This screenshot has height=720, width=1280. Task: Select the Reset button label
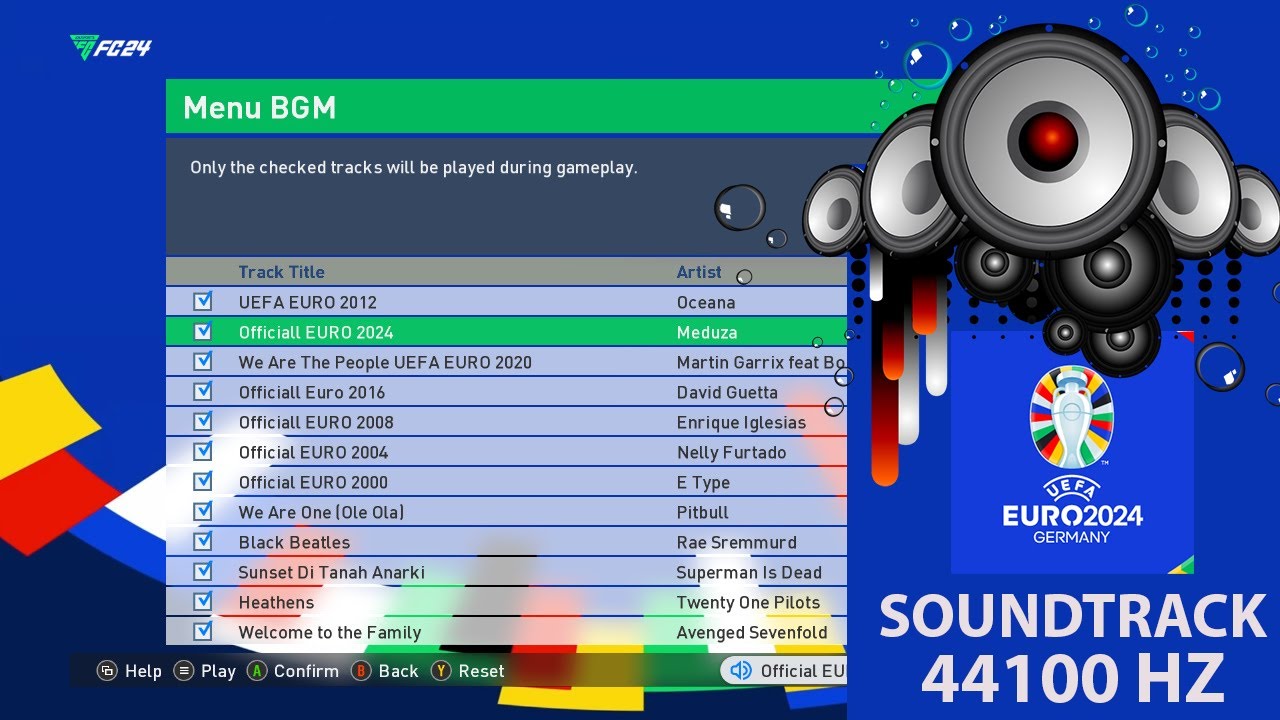pos(481,671)
